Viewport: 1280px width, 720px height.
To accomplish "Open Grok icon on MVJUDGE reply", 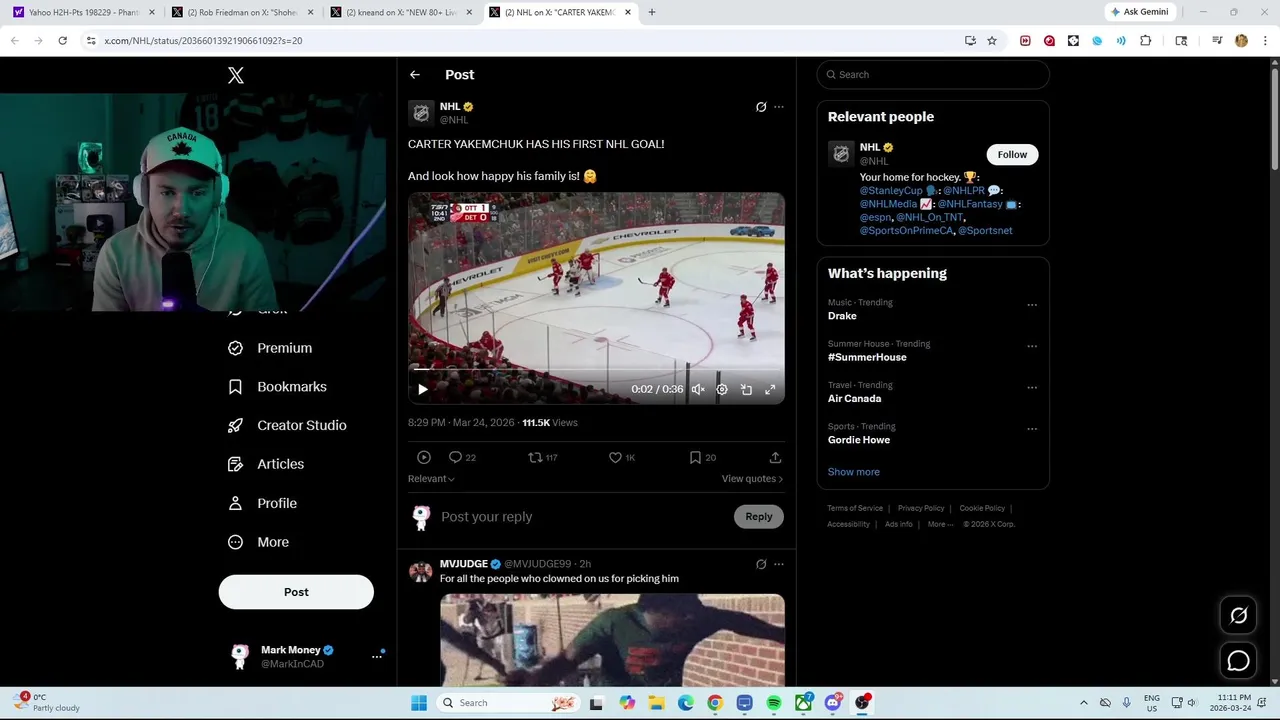I will (761, 564).
